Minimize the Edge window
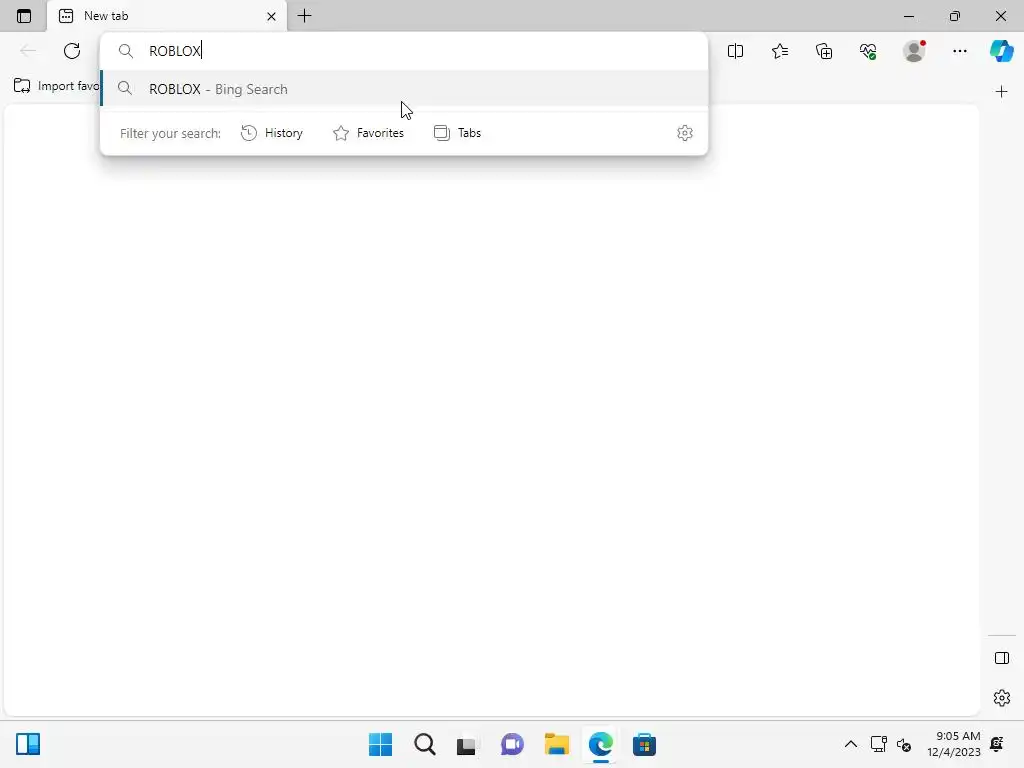1024x768 pixels. tap(909, 16)
